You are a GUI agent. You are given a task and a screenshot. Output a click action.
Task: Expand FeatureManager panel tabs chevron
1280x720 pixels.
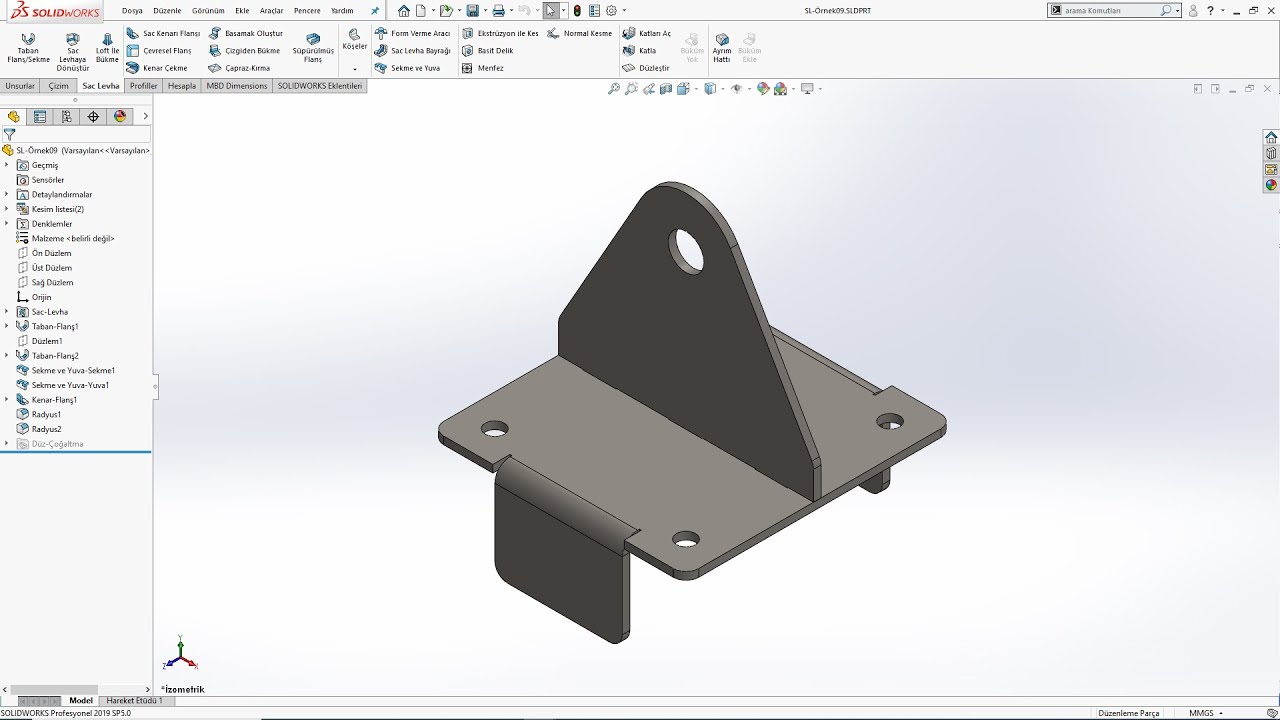(145, 116)
